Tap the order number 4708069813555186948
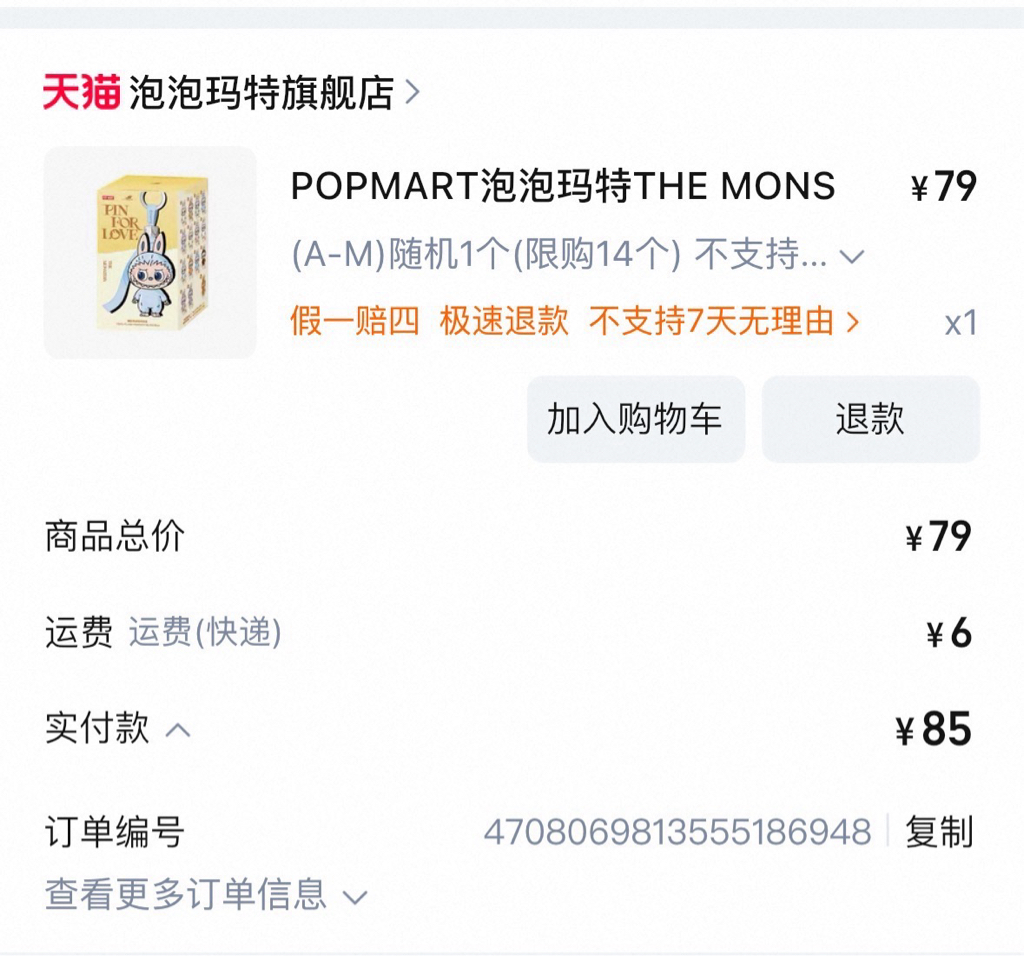 point(677,833)
